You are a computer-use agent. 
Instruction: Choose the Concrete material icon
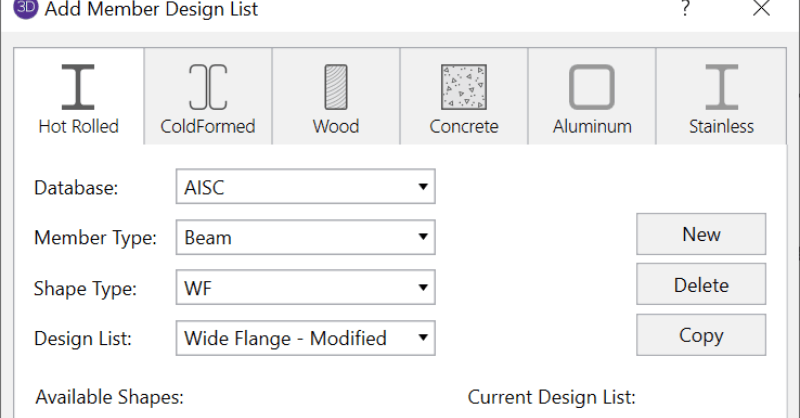[464, 88]
